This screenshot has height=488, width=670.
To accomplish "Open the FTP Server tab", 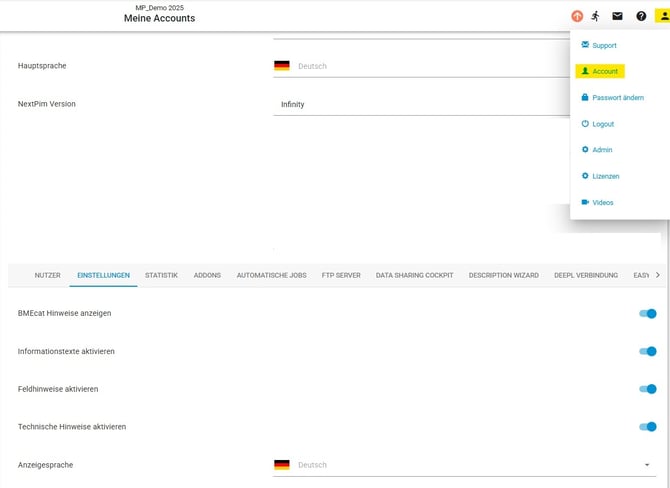I will click(x=341, y=275).
